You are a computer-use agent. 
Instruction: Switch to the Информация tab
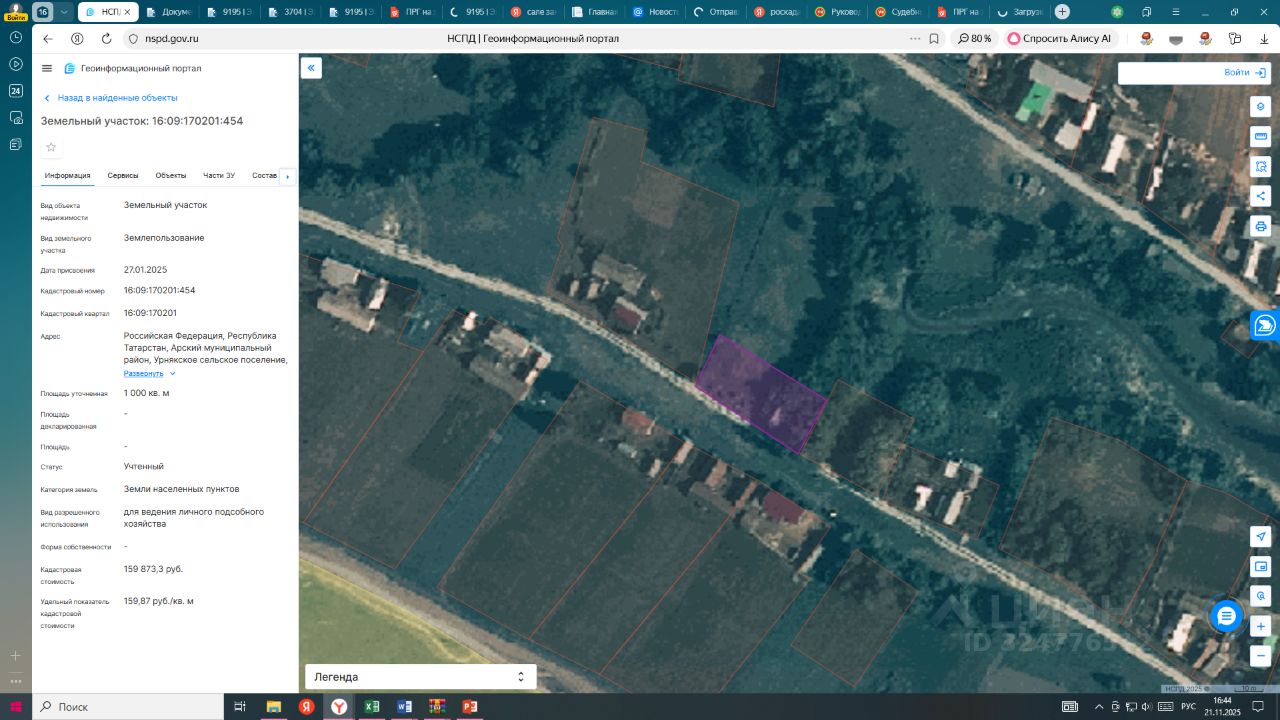pyautogui.click(x=67, y=175)
